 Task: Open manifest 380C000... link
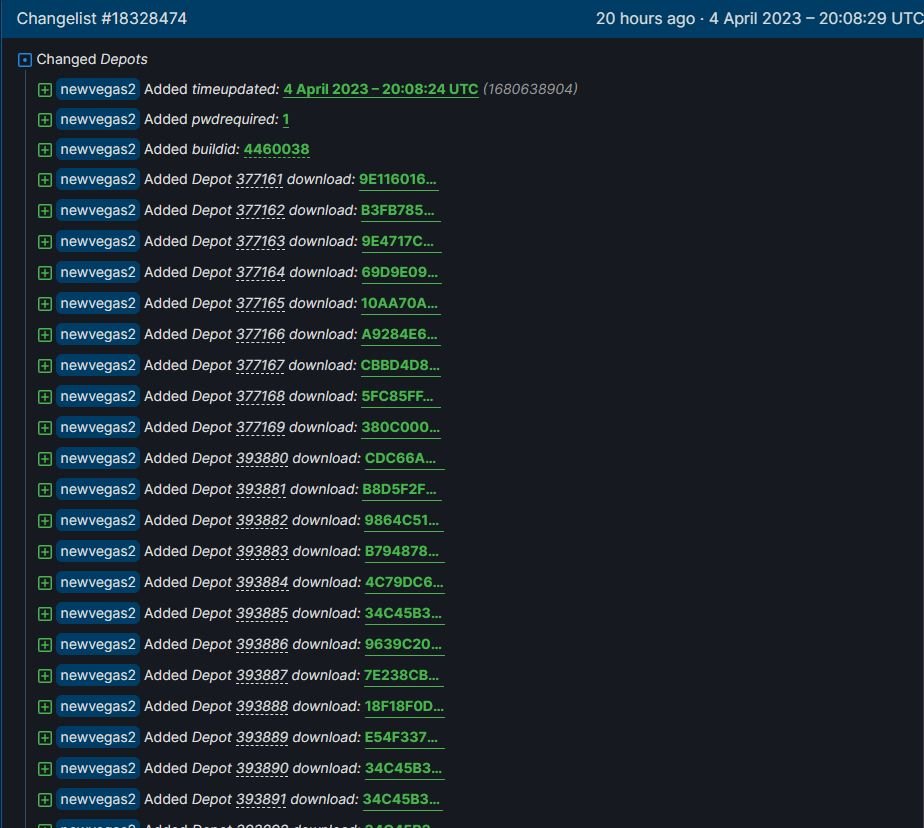coord(400,428)
